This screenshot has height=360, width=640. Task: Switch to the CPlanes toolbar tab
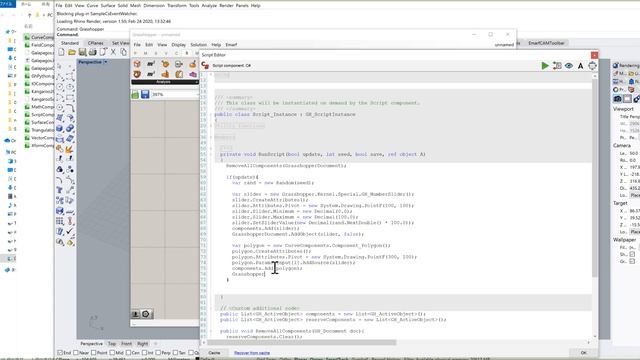pyautogui.click(x=96, y=43)
